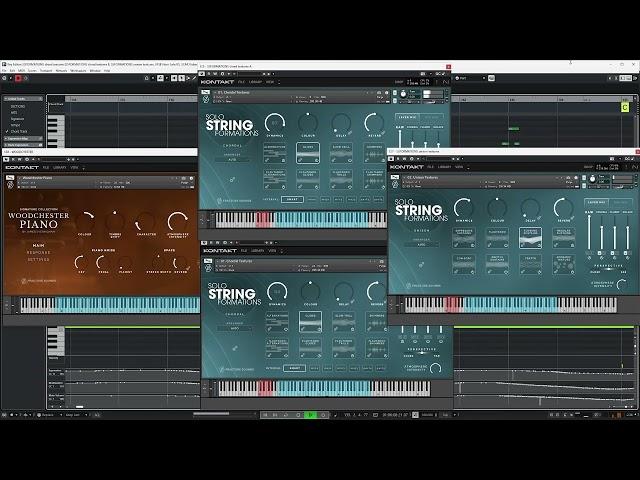Click the camera snapshot icon in the upper Chordal Textures header

click(379, 93)
